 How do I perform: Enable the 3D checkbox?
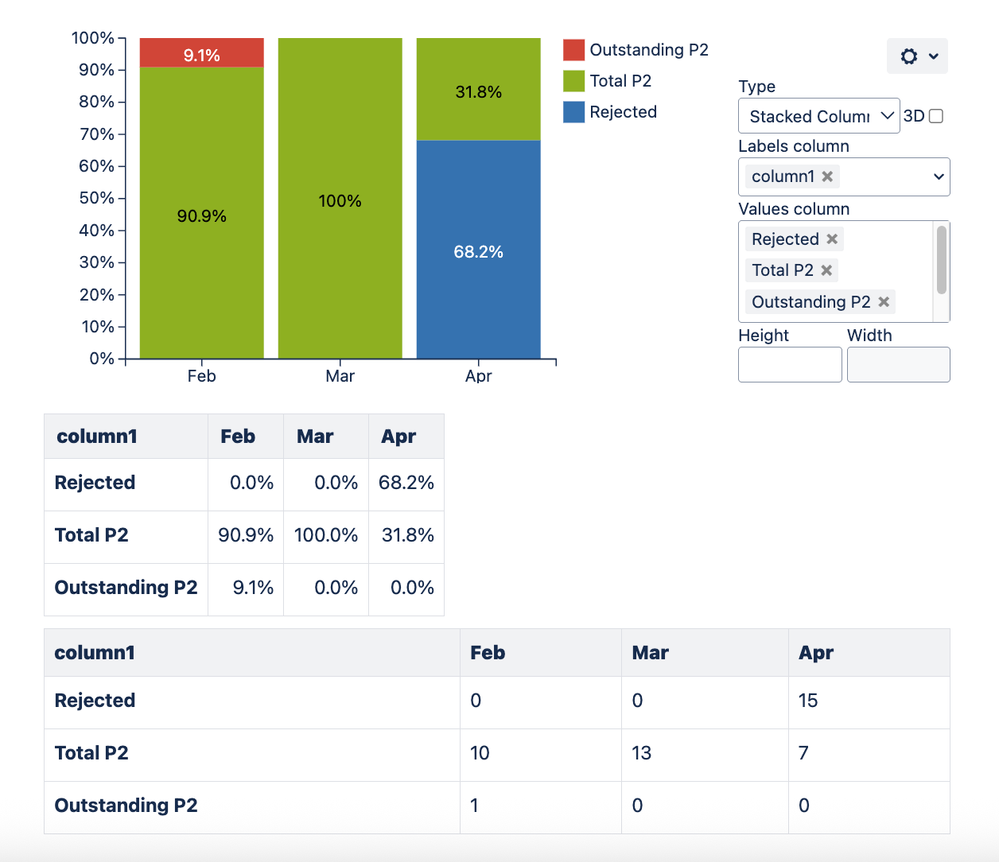tap(936, 116)
